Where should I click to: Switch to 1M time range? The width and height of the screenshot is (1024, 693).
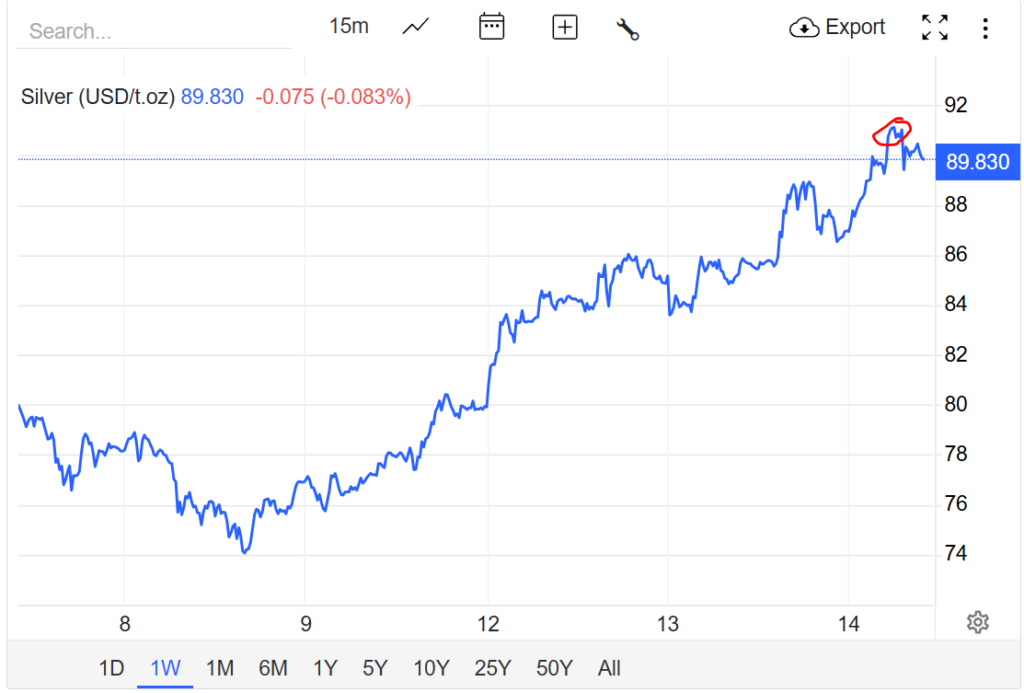tap(219, 668)
